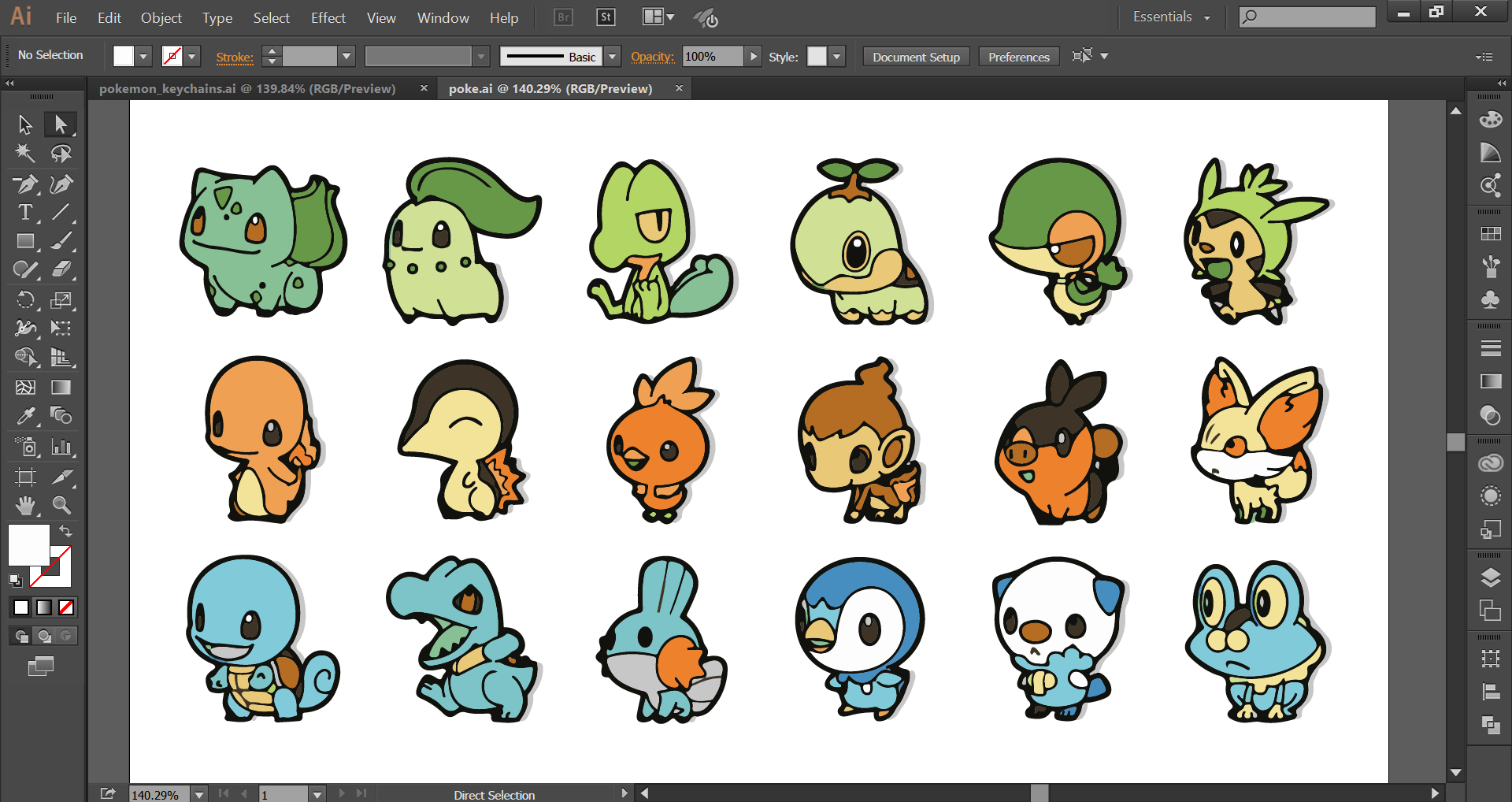Open Basic brush definition dropdown

pyautogui.click(x=613, y=57)
